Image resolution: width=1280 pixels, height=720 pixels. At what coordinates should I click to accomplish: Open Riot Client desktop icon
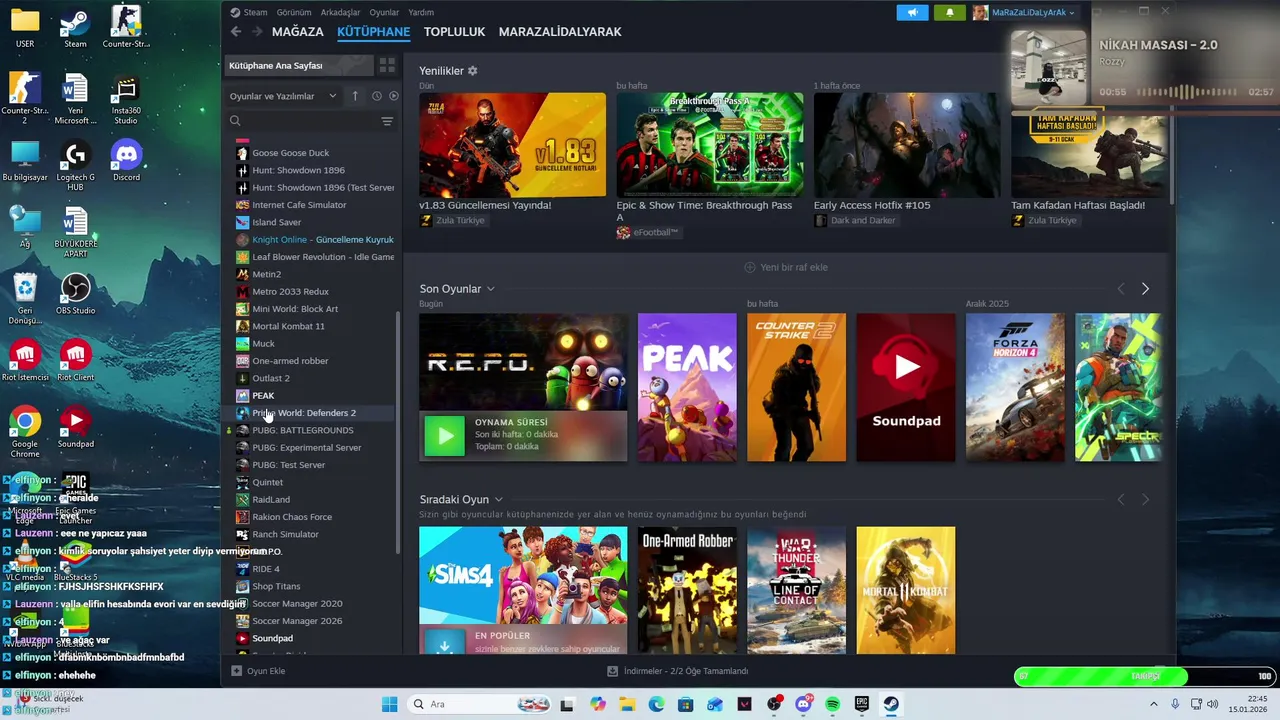pos(76,361)
